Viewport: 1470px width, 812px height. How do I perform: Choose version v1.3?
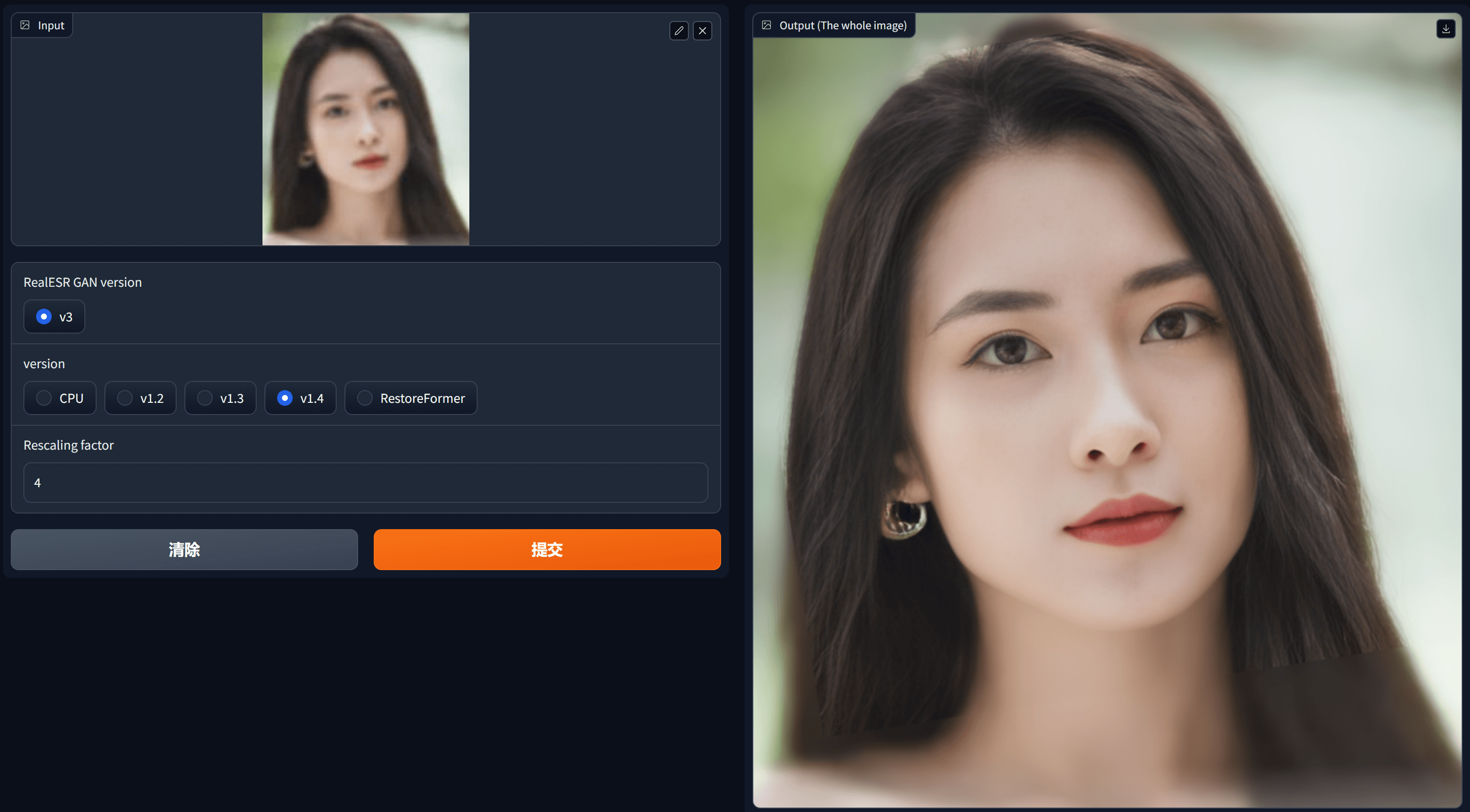click(205, 398)
